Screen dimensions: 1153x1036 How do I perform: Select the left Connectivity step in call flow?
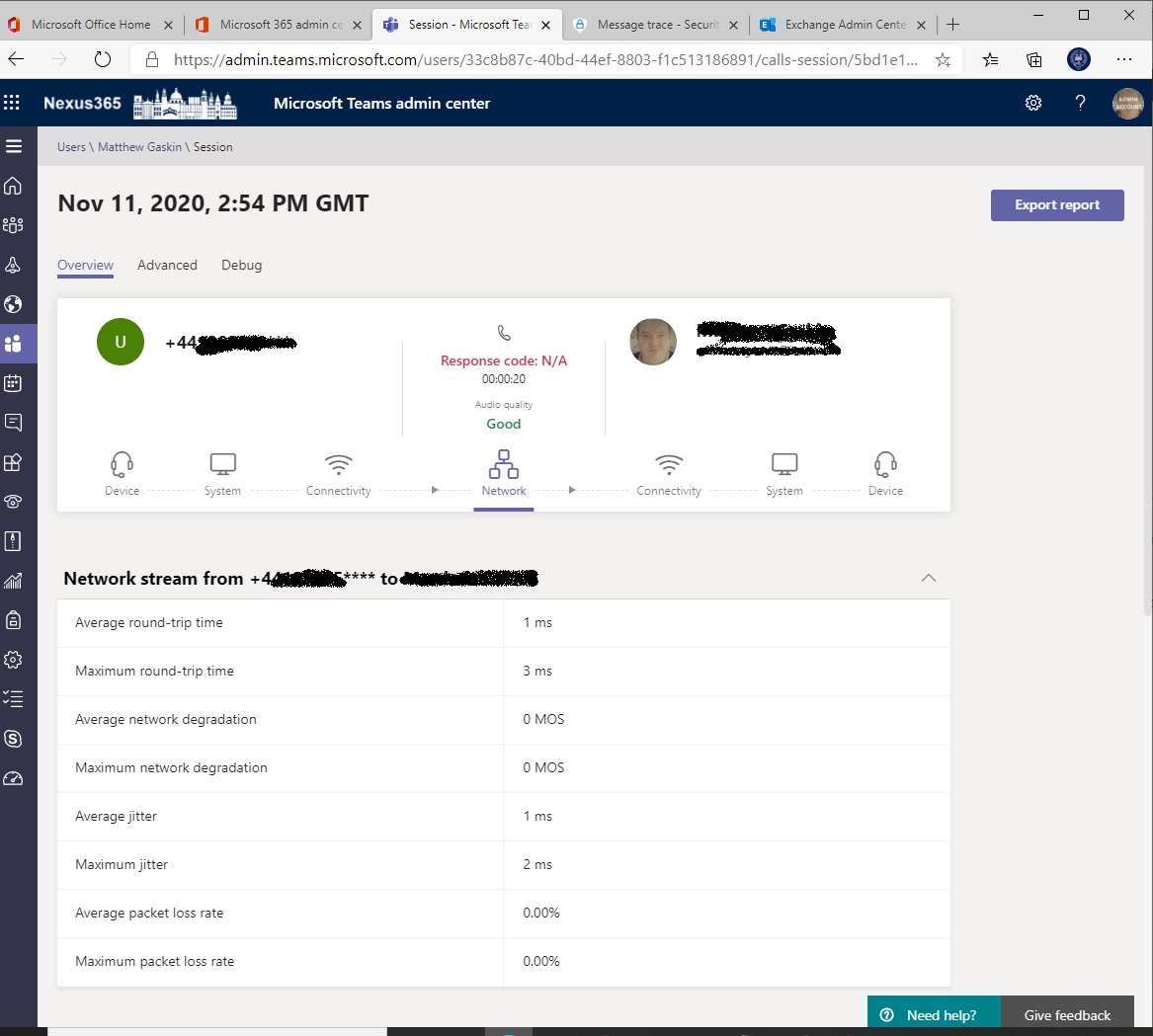338,474
